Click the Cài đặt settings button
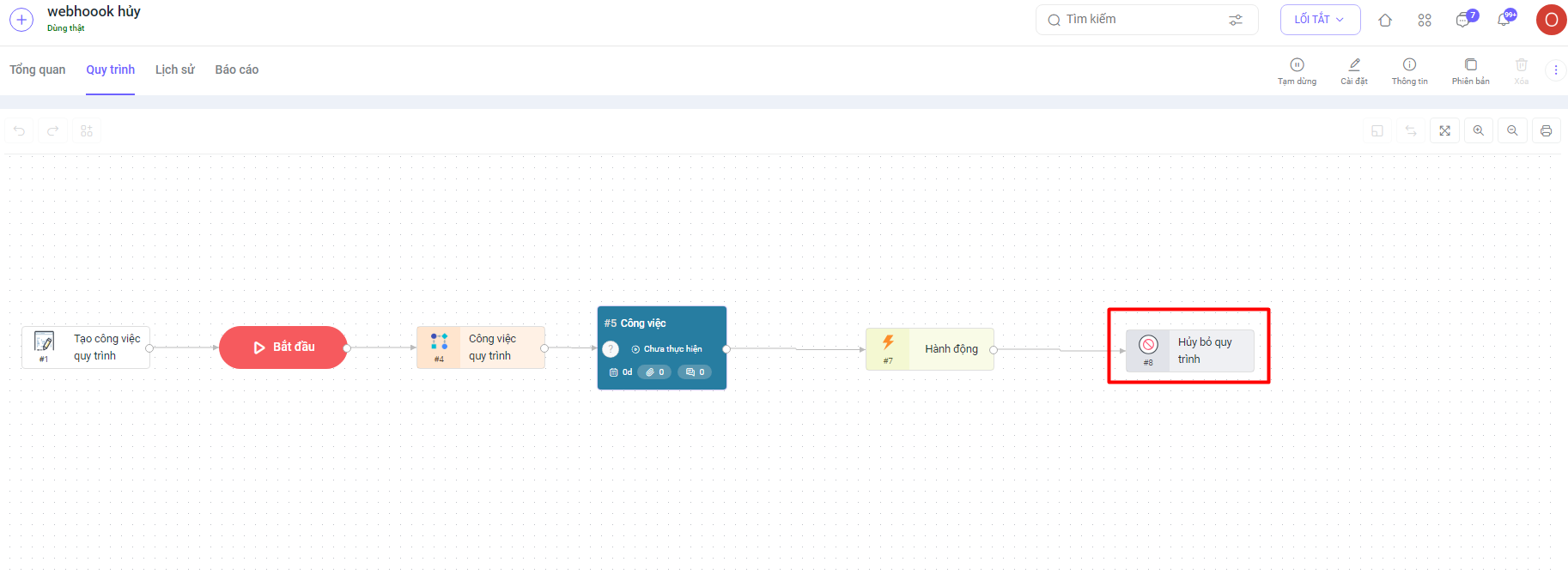The height and width of the screenshot is (580, 1568). (1354, 70)
